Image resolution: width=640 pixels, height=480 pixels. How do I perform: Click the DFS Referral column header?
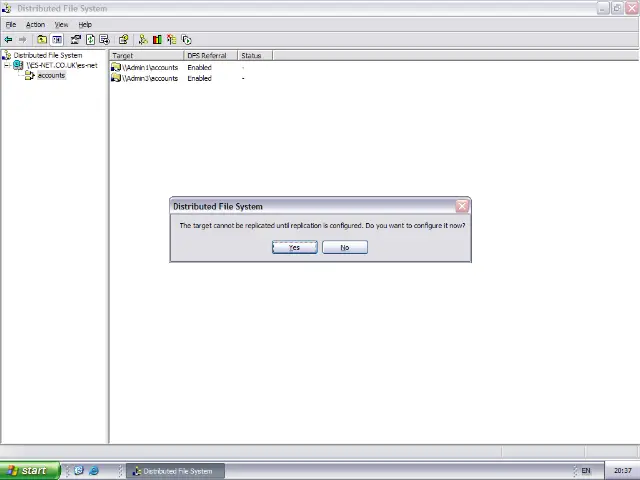(211, 56)
